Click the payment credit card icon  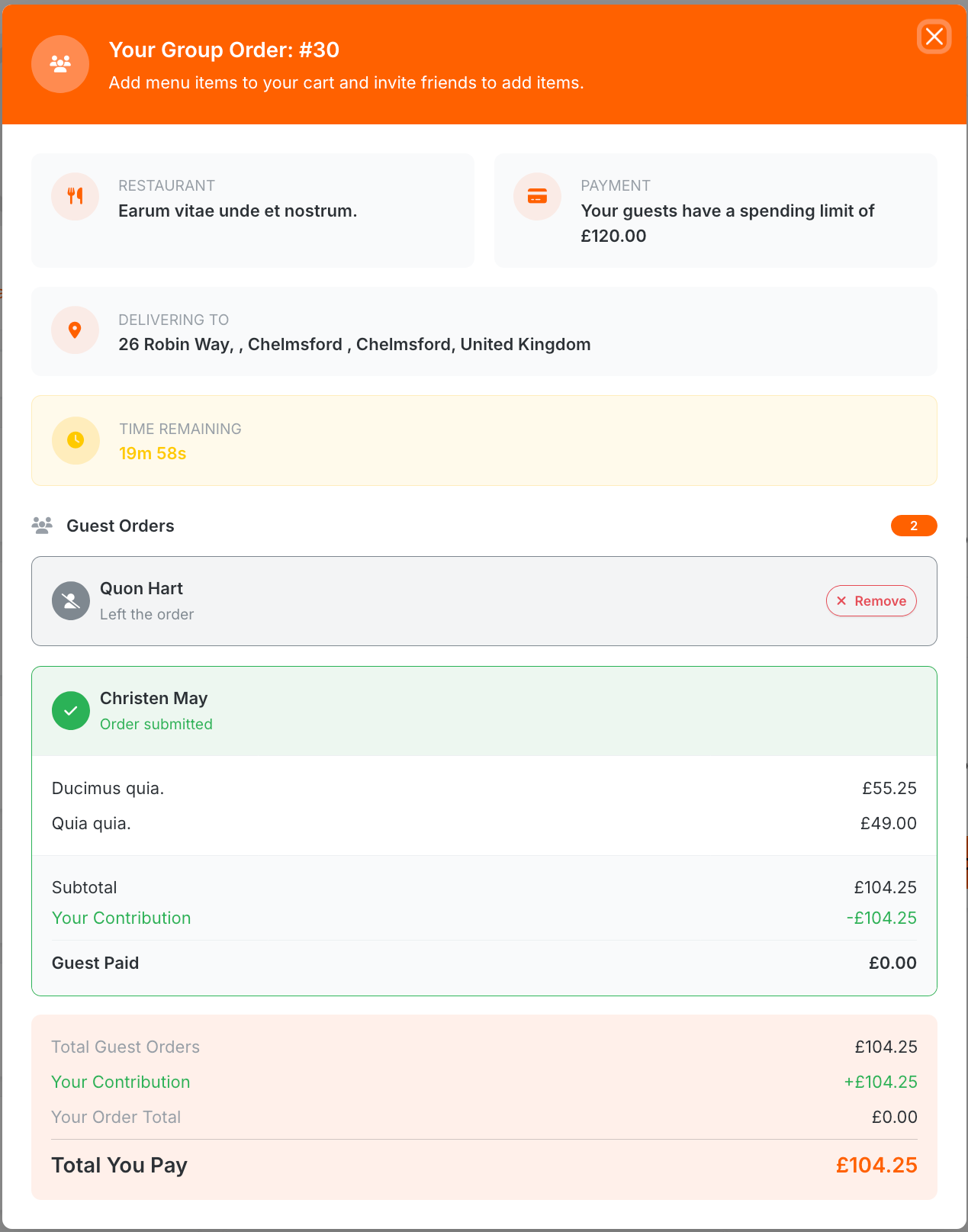537,196
